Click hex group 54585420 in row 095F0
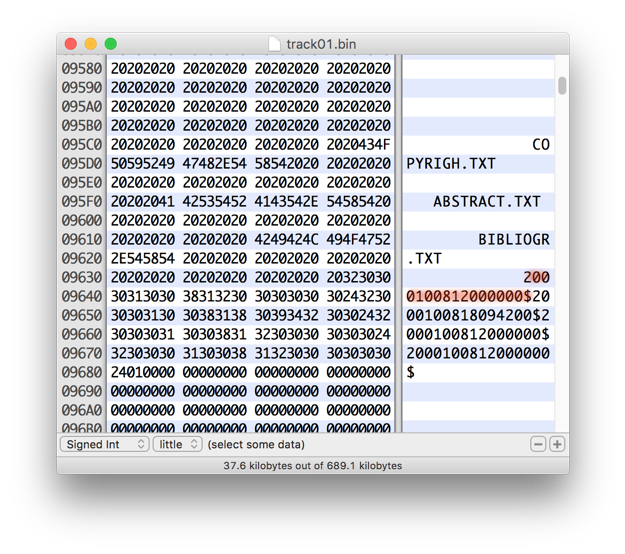 358,201
